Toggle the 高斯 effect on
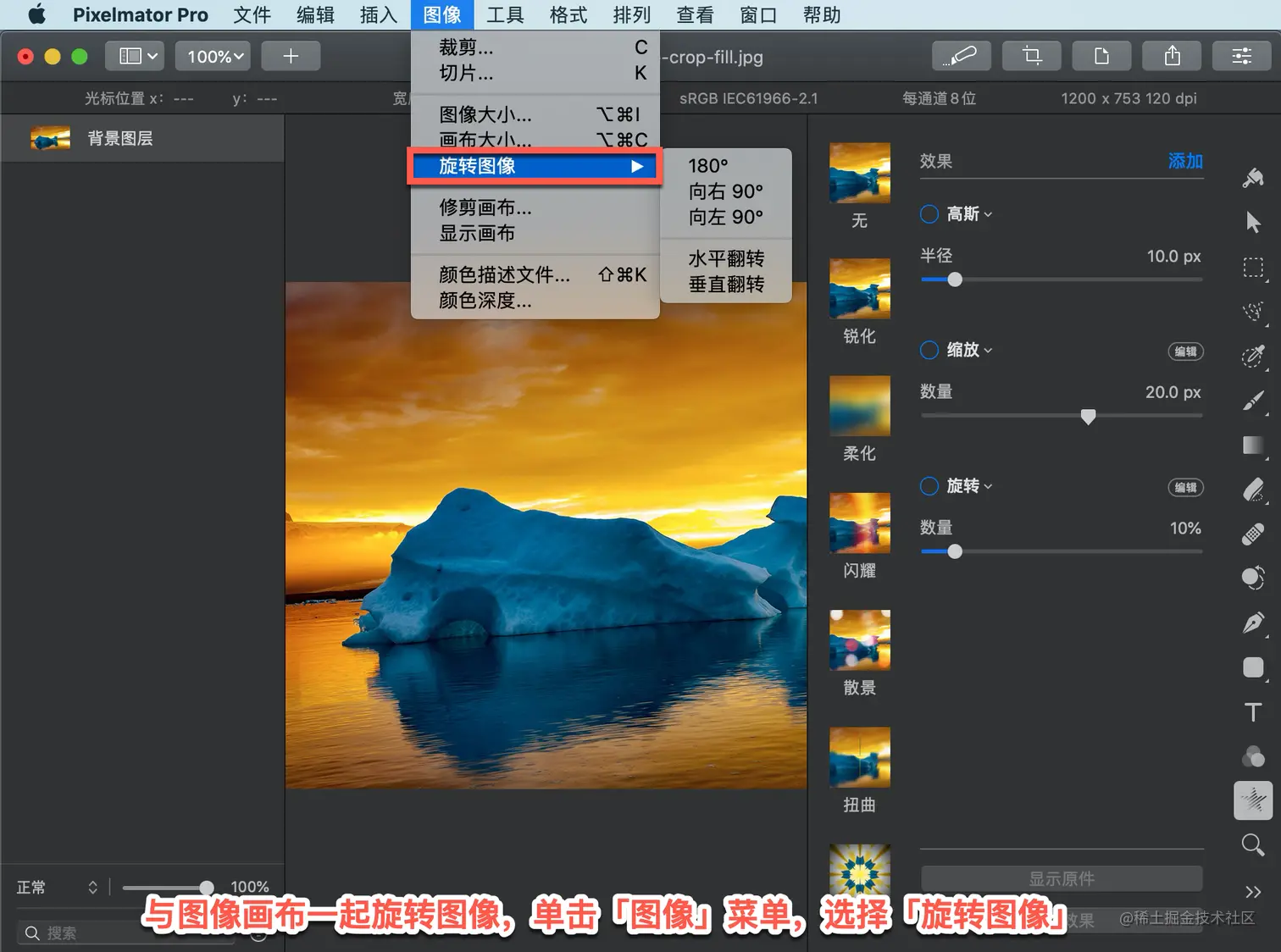The height and width of the screenshot is (952, 1281). coord(929,214)
